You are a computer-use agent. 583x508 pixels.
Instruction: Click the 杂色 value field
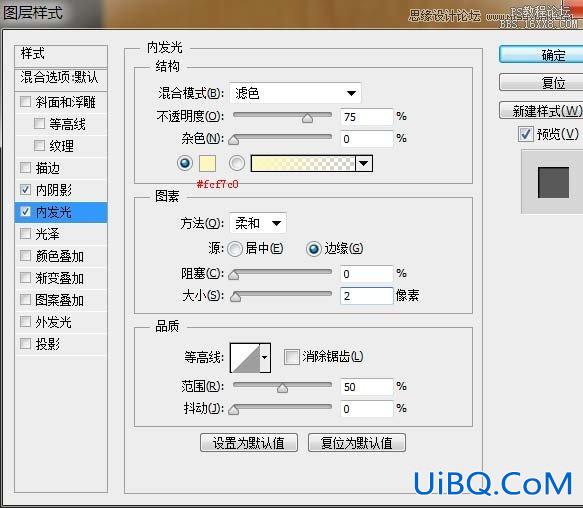(x=367, y=139)
